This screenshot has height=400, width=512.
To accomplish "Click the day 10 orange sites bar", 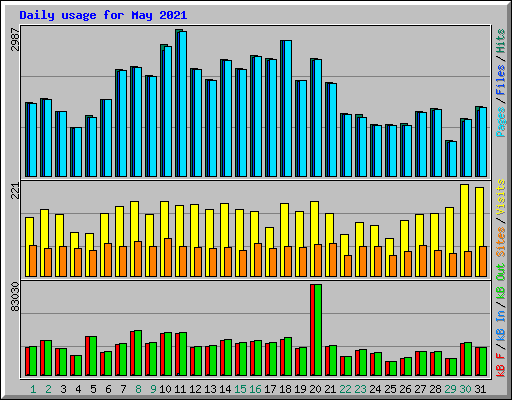I will 168,257.
